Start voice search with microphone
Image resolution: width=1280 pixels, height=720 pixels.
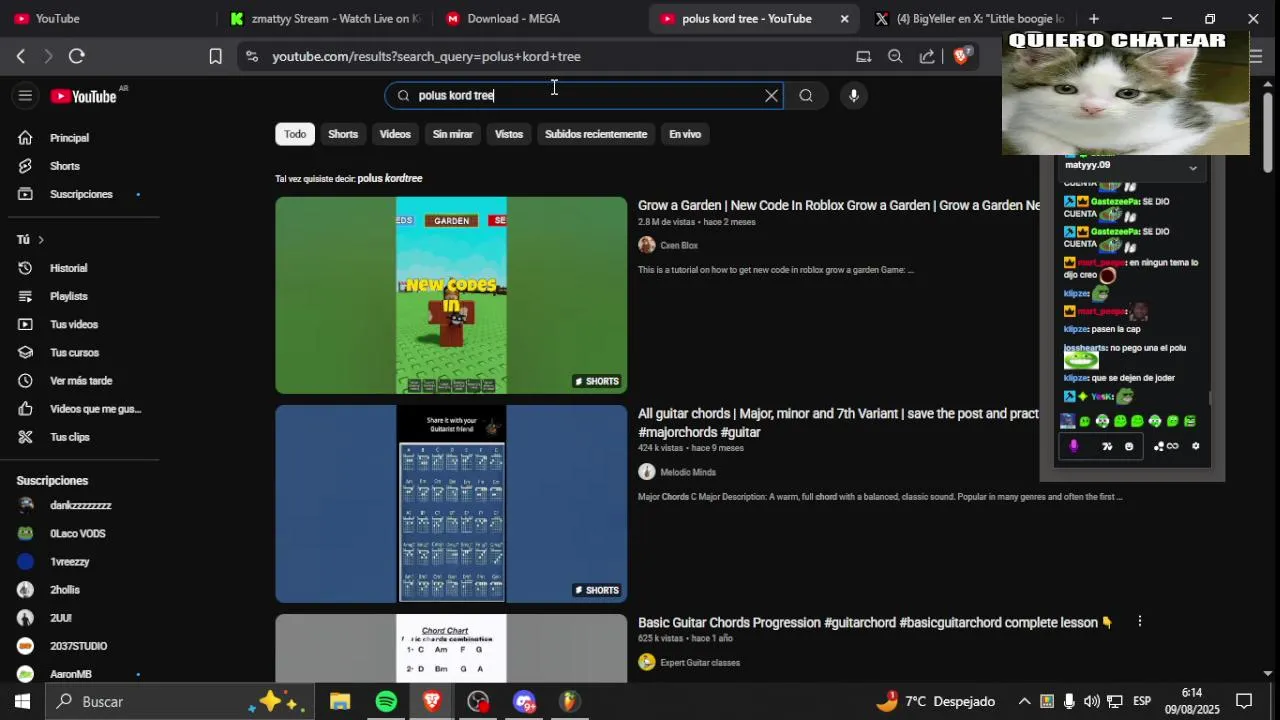point(853,96)
